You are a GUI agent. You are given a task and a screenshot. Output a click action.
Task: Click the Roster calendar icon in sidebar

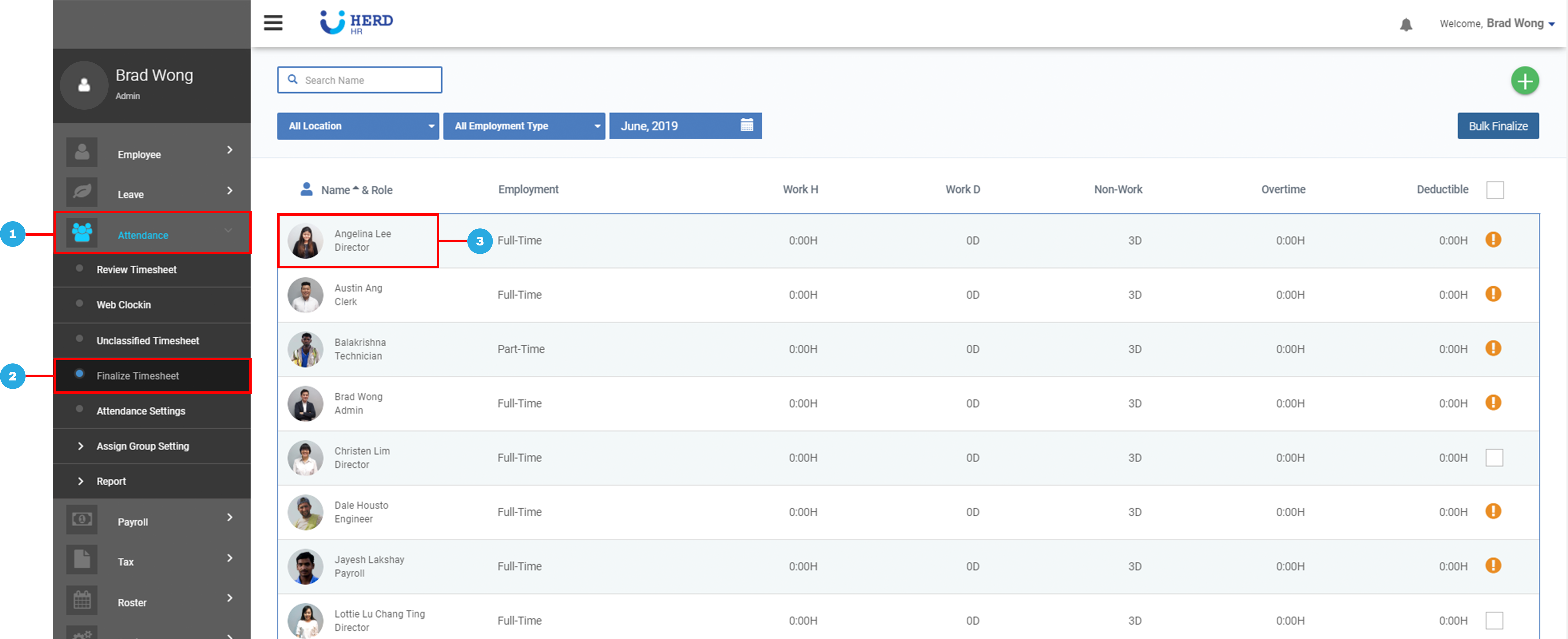pyautogui.click(x=82, y=600)
